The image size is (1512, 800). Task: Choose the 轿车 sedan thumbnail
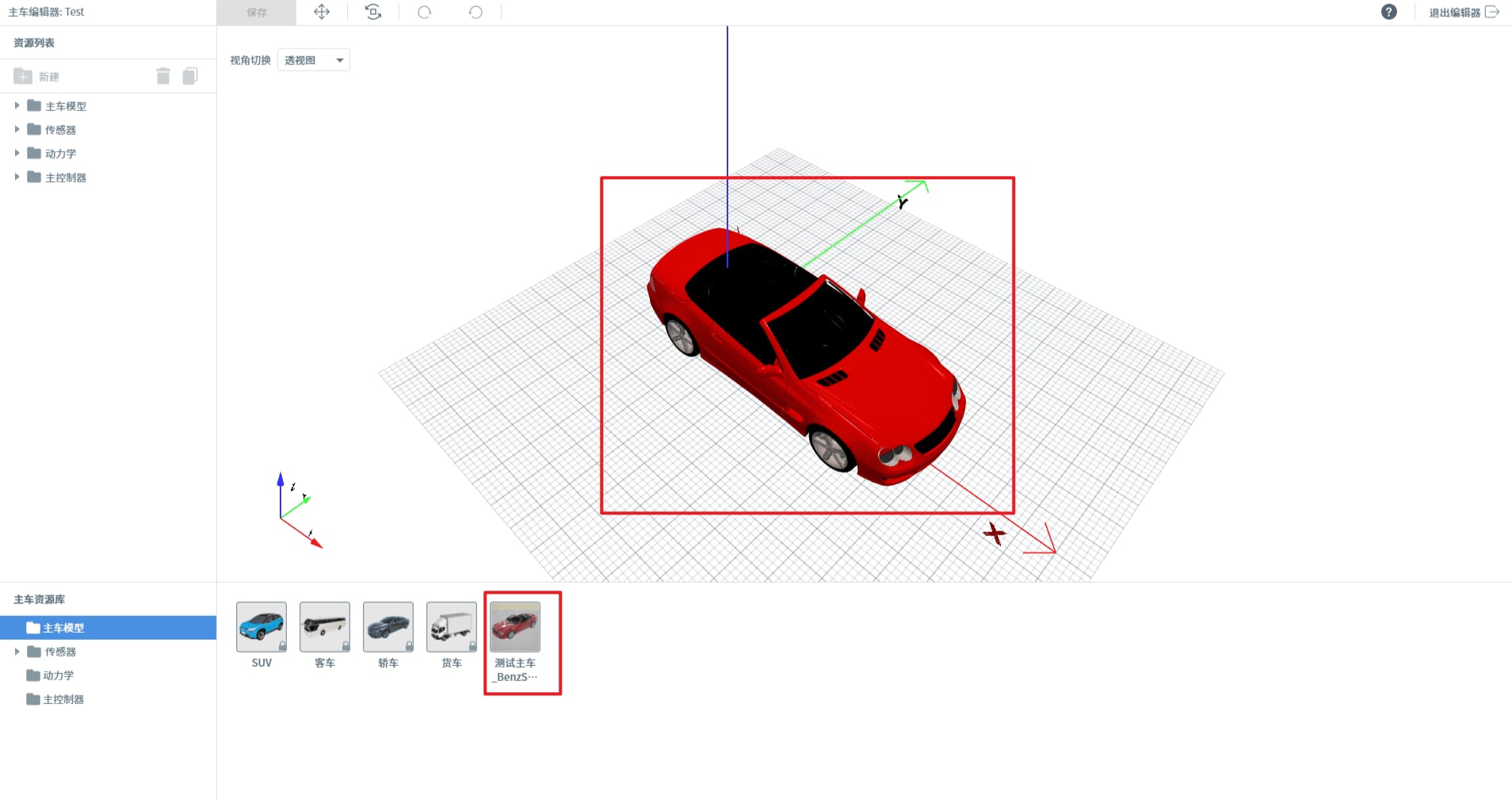click(x=388, y=626)
